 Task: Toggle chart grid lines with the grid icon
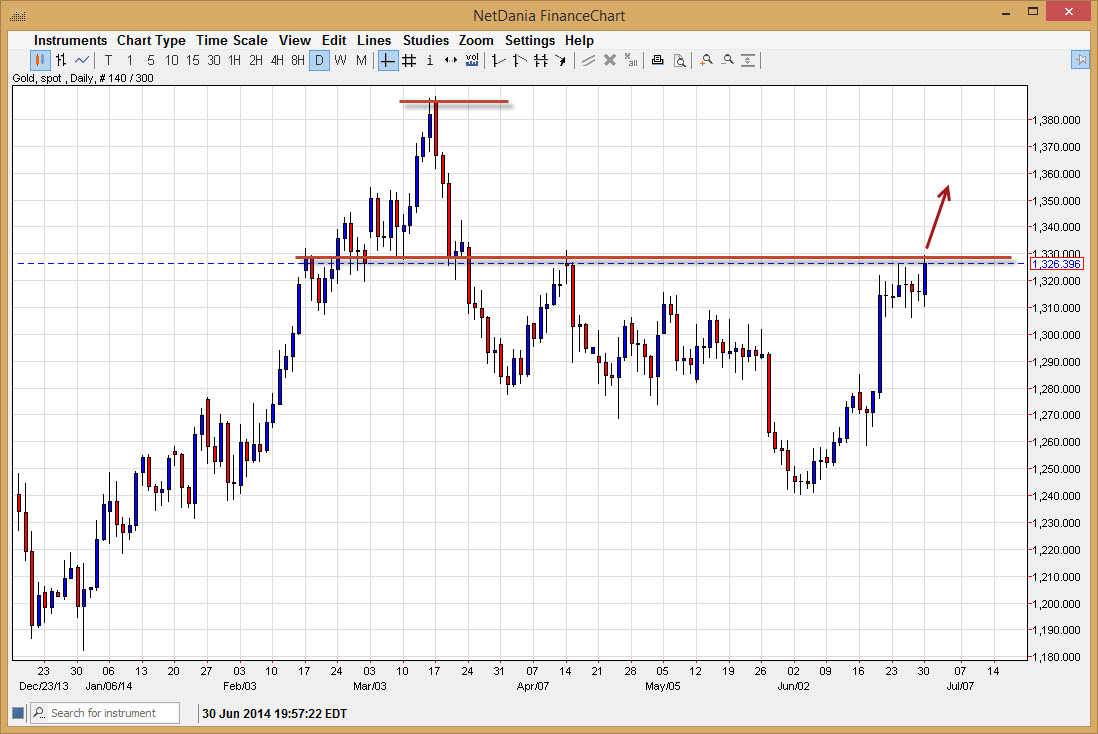[x=408, y=61]
